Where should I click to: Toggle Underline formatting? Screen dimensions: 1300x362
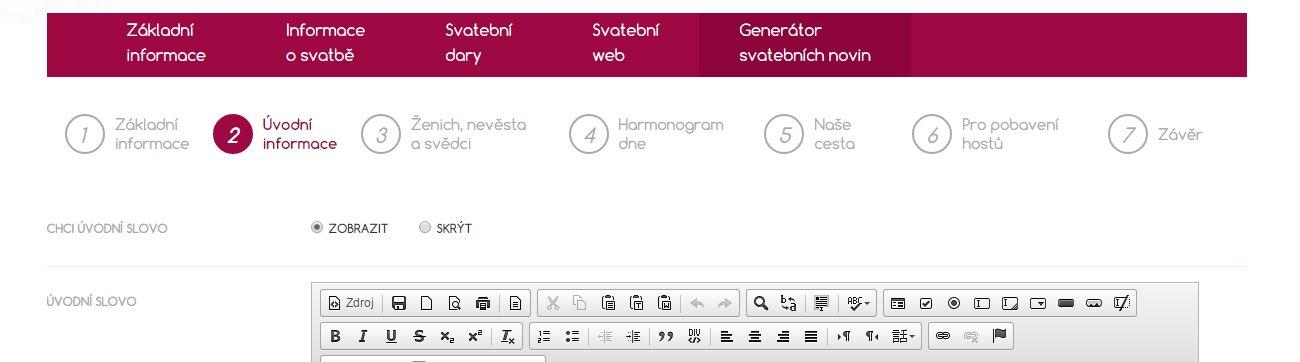pyautogui.click(x=391, y=336)
